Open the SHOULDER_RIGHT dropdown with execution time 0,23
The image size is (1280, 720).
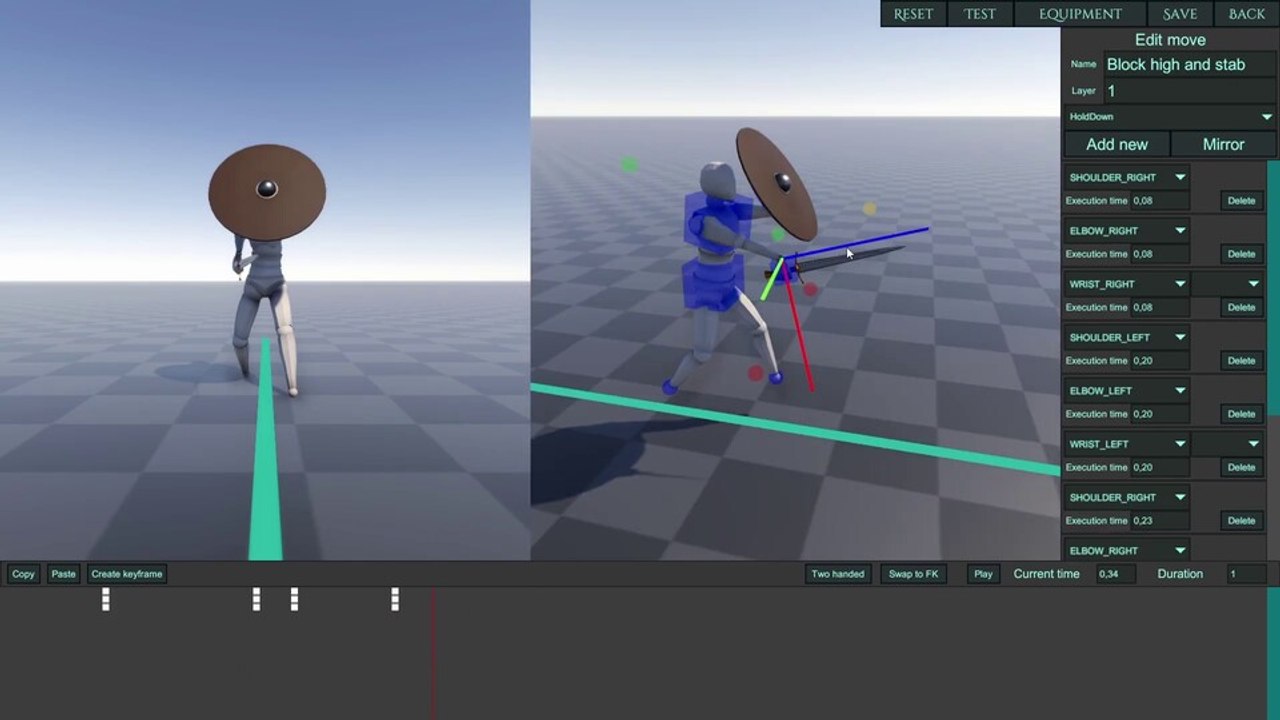[x=1126, y=497]
